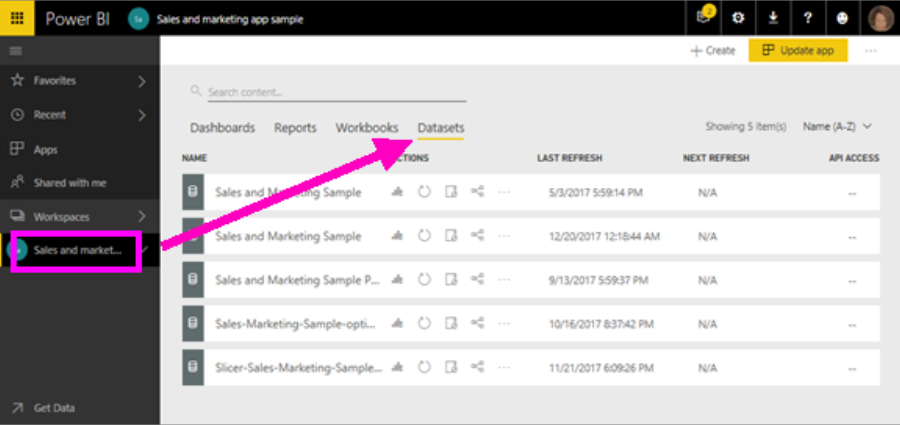View related items for dataset refreshed 5/3/2017
900x425 pixels.
point(478,192)
